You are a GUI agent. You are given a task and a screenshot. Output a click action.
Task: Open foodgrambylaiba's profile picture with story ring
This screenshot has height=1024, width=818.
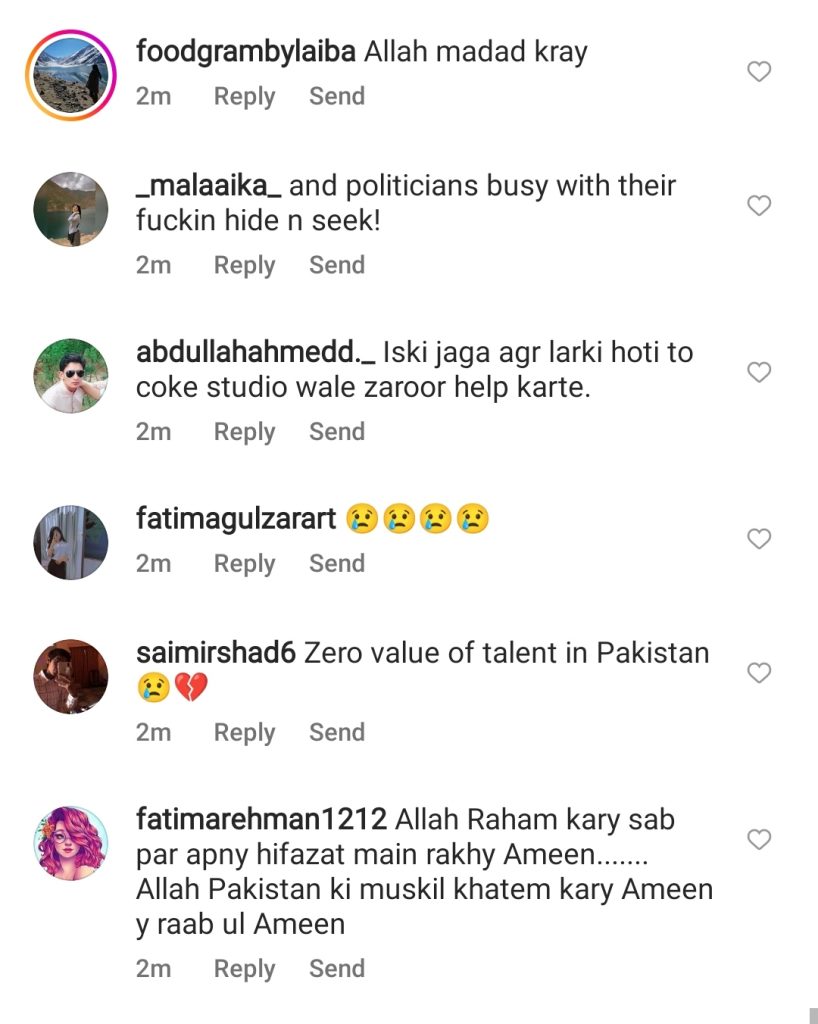71,75
